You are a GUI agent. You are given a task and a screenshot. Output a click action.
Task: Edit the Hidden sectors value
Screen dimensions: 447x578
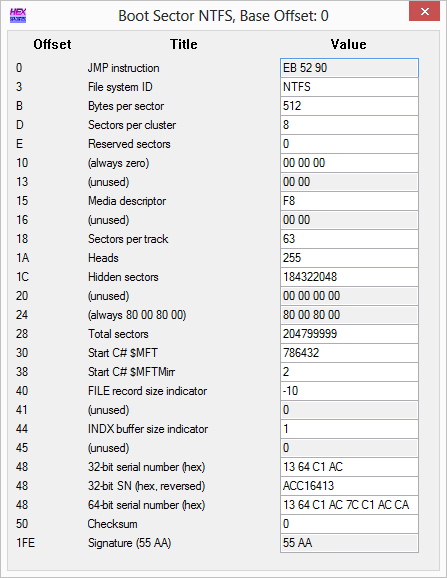(x=349, y=277)
